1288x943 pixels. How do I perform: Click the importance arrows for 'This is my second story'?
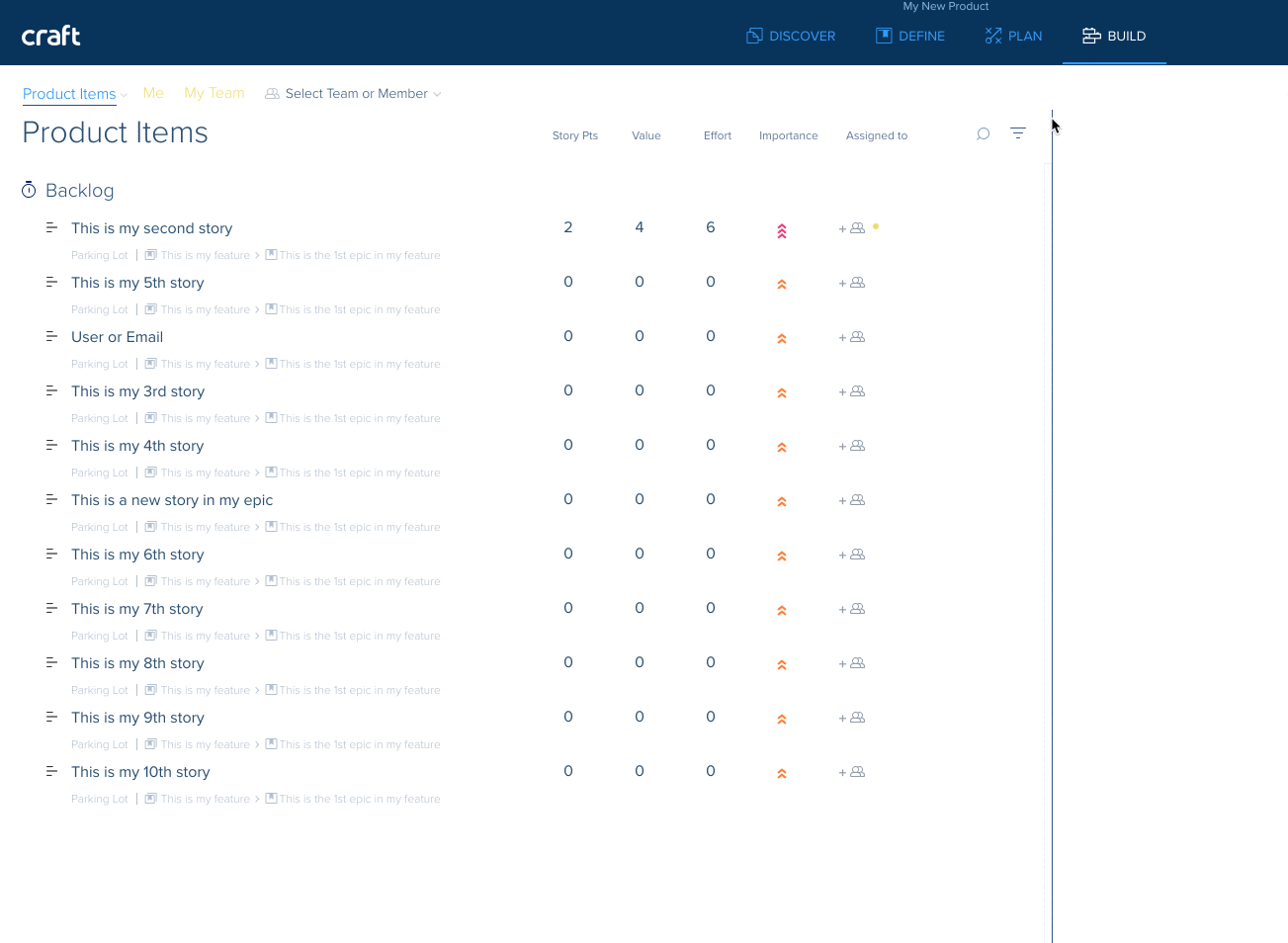781,231
